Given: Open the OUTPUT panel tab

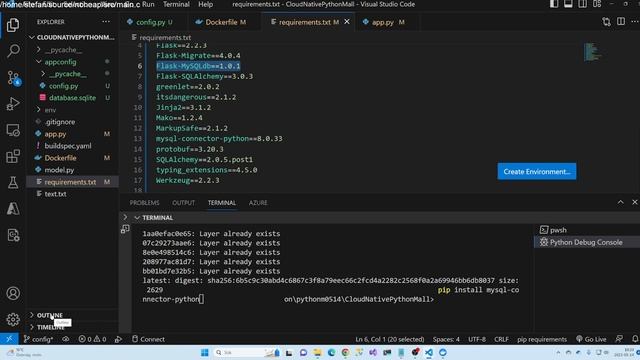Looking at the screenshot, I should coord(183,203).
